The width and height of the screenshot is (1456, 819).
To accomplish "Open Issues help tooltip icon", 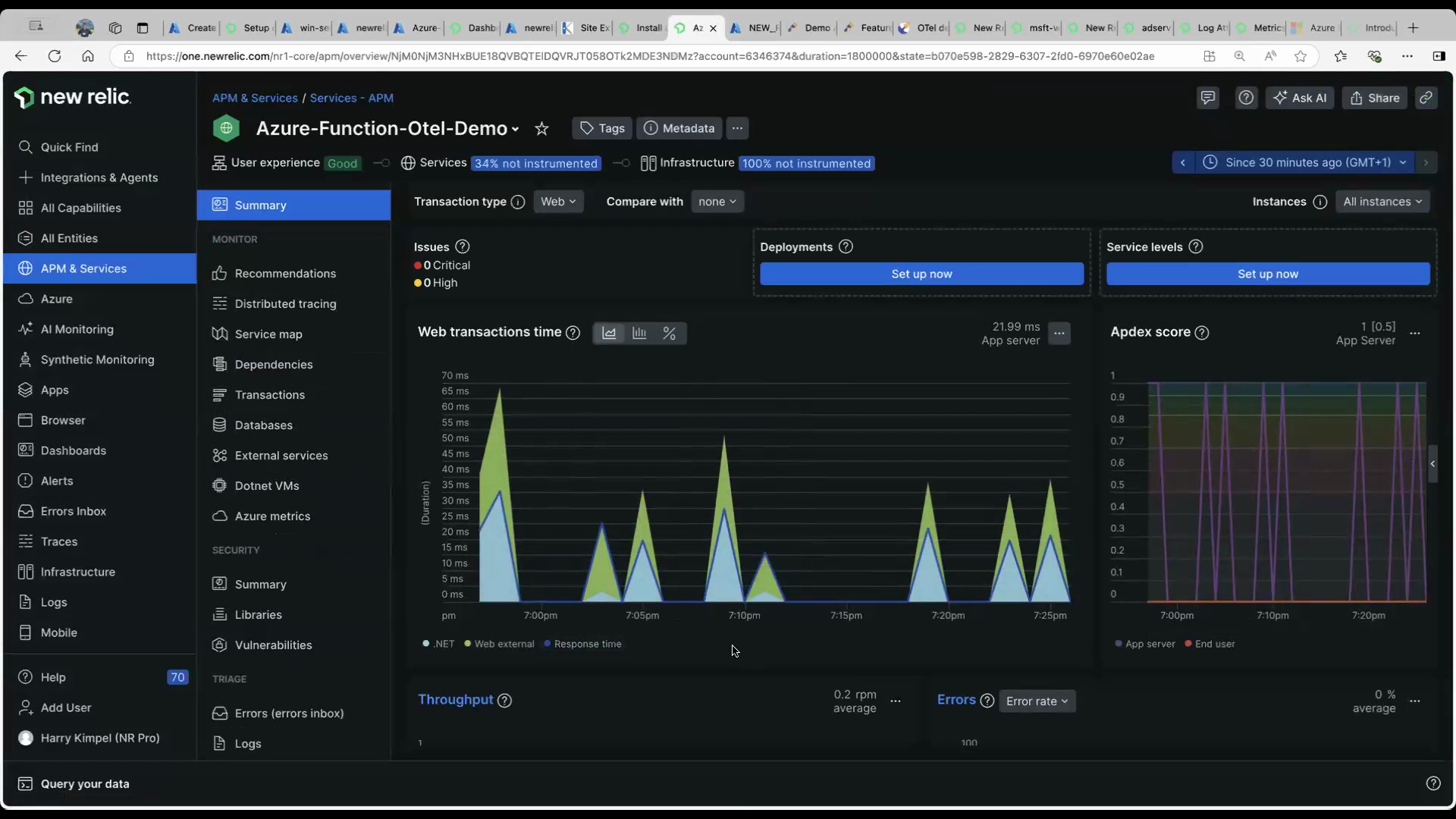I will point(463,247).
